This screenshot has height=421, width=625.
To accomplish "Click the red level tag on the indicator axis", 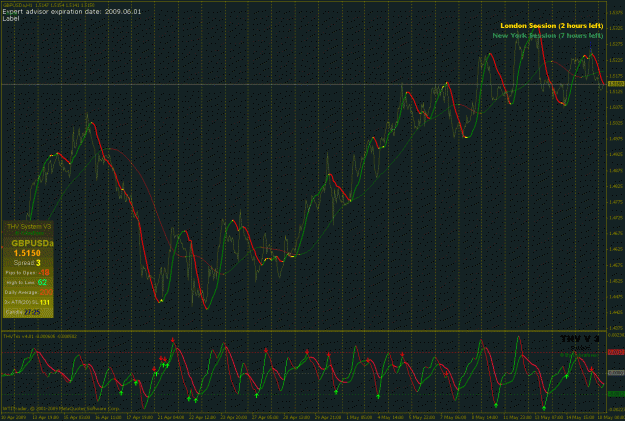I will pos(616,352).
